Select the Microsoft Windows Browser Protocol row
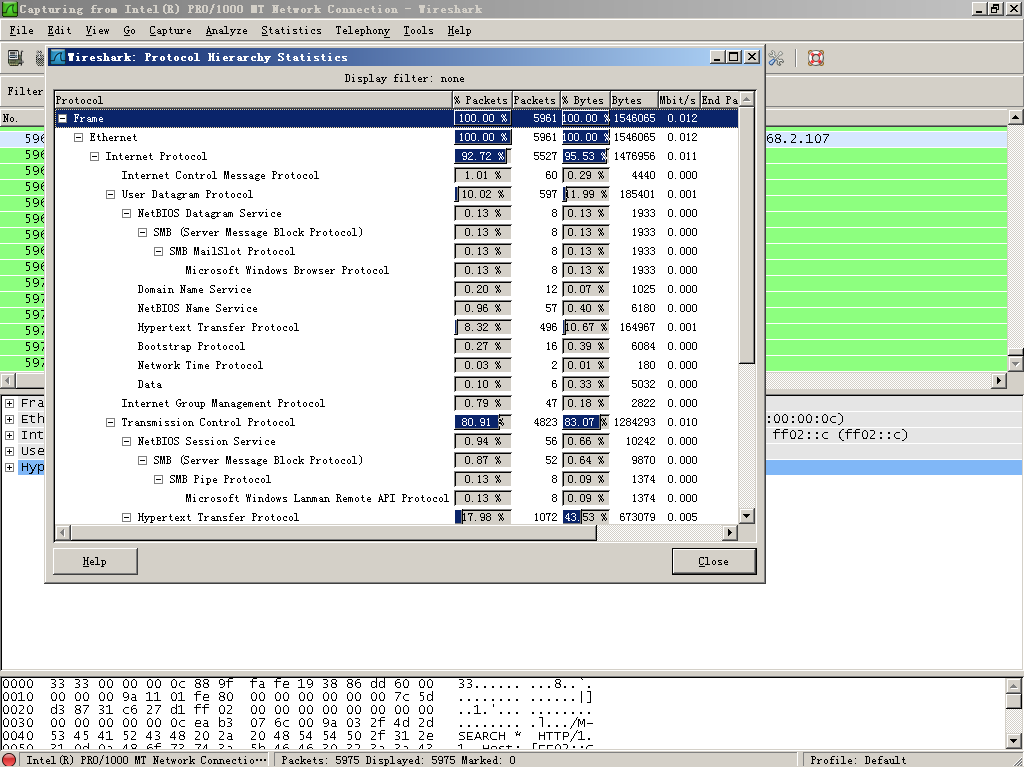Screen dimensions: 1024x768 pos(396,270)
